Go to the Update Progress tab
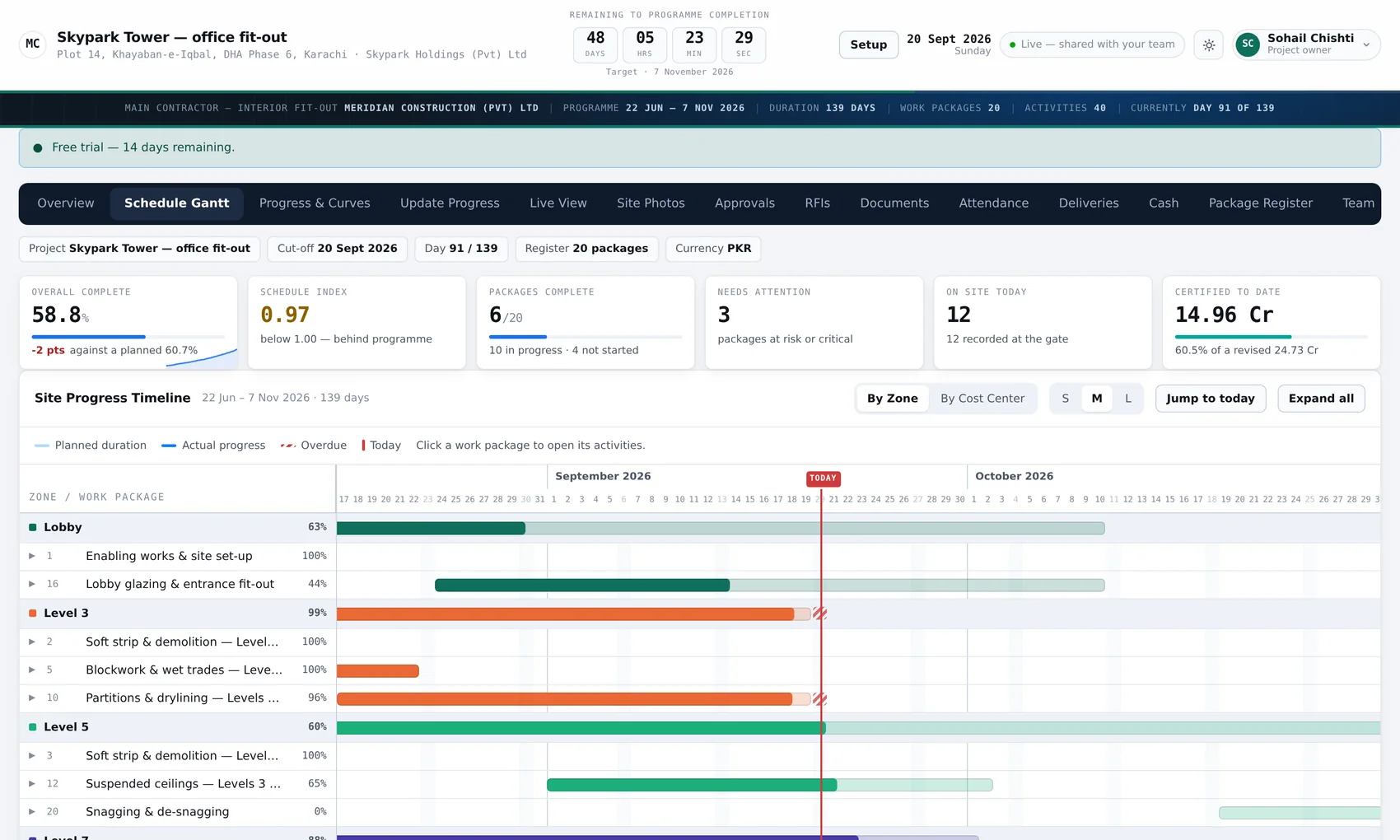This screenshot has width=1400, height=840. coord(450,203)
